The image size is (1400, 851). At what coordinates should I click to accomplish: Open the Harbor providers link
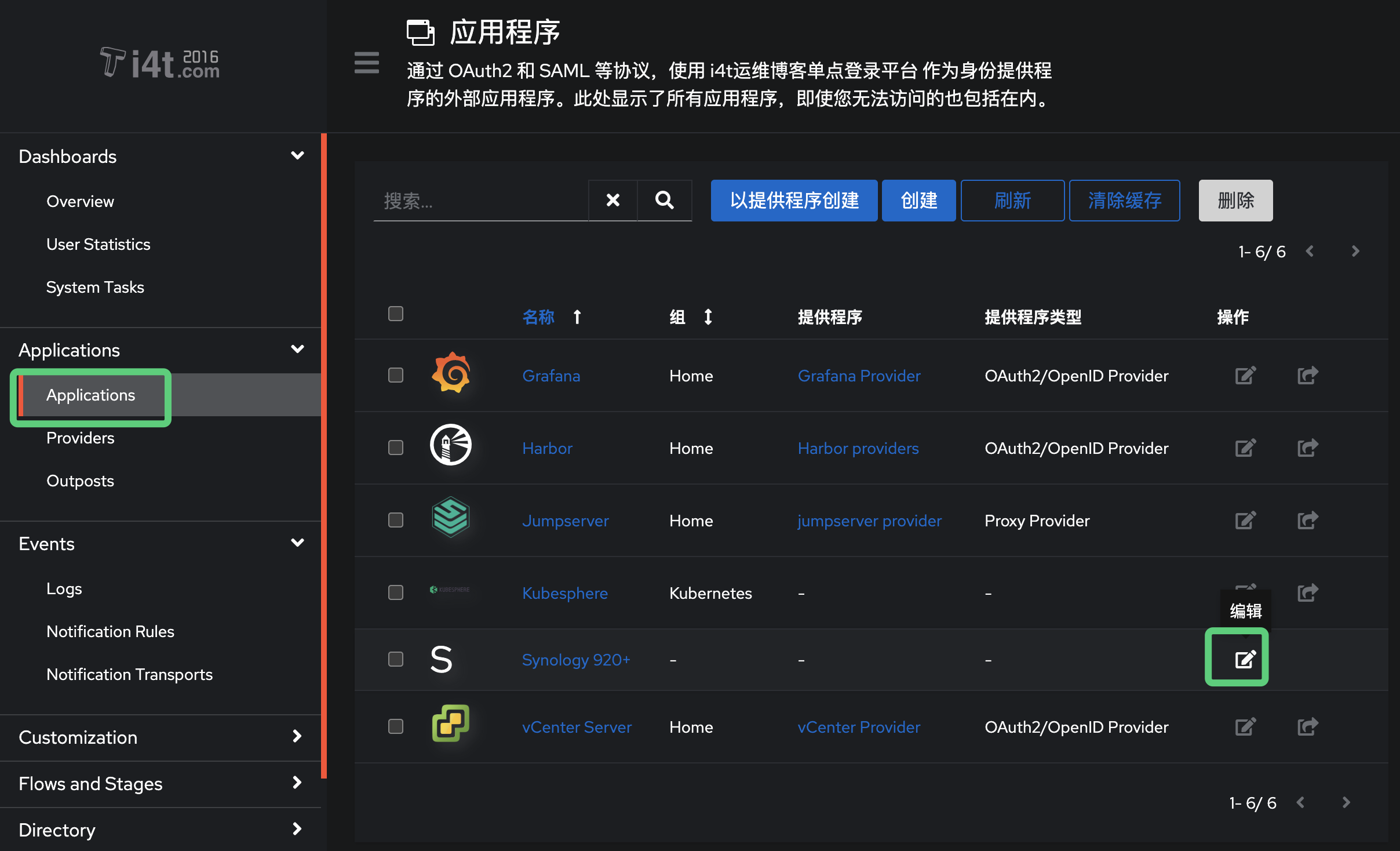pos(858,448)
